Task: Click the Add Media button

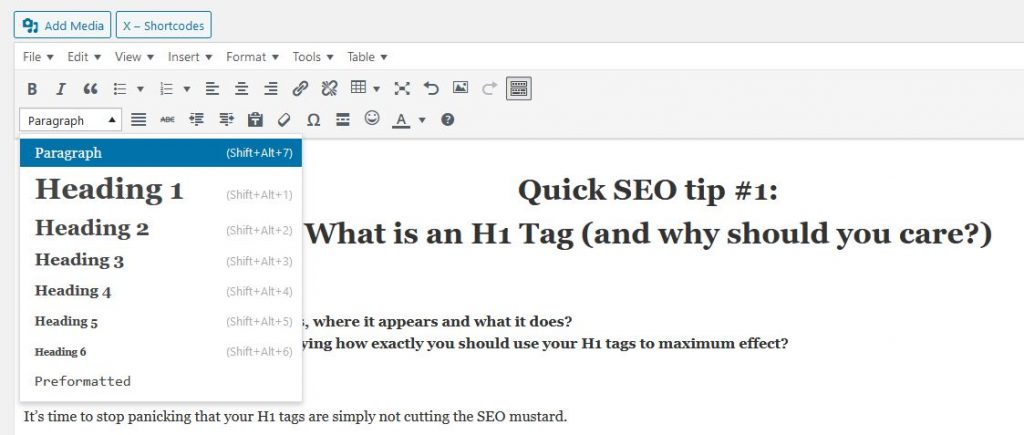Action: (61, 25)
